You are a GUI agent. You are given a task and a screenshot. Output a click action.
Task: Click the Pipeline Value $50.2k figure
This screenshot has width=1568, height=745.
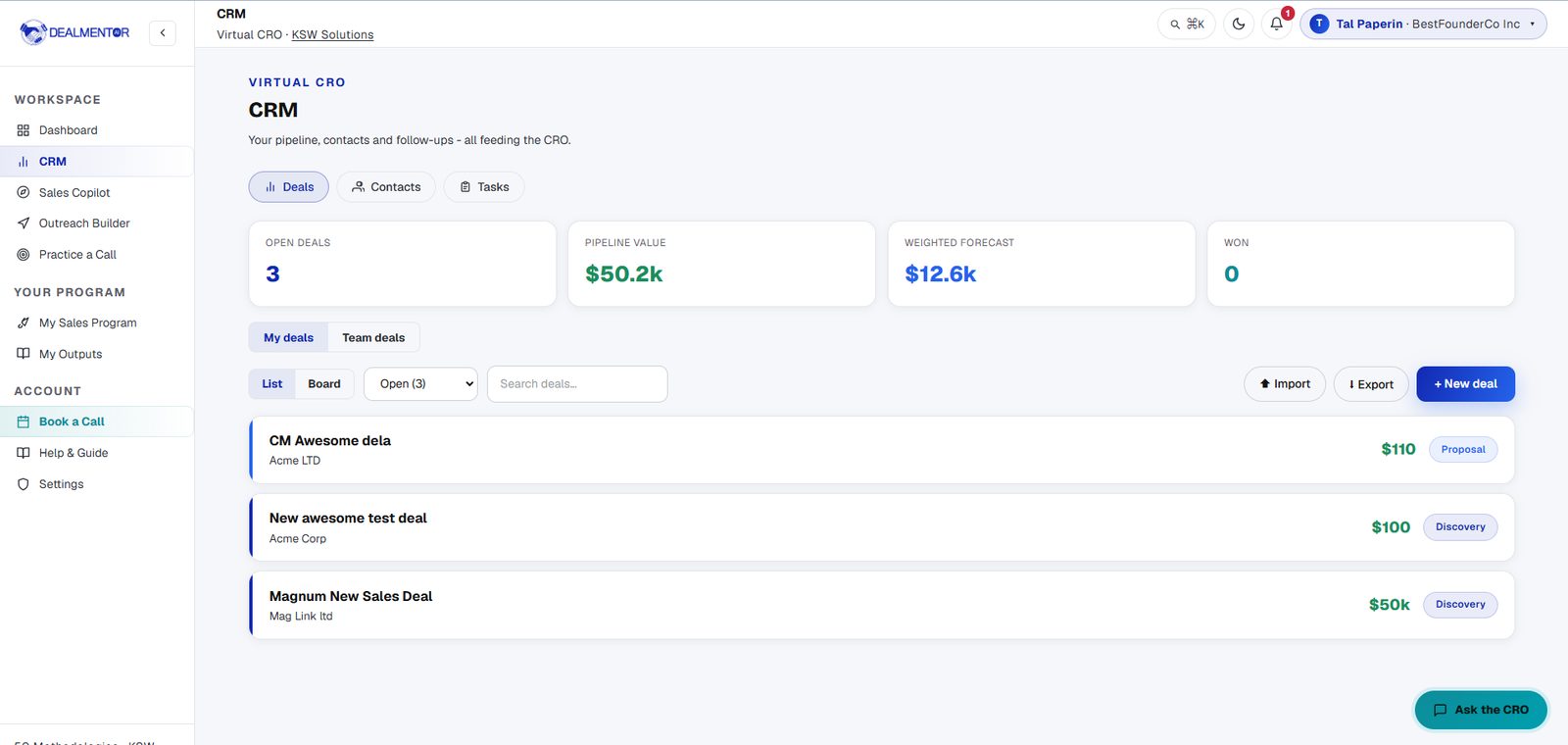point(624,274)
